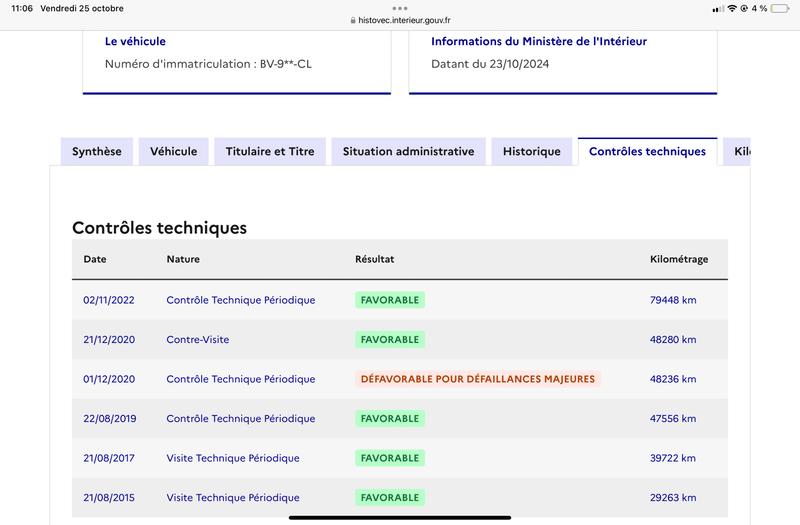Click the BV-9**-CL registration number text
Viewport: 800px width, 525px height.
286,64
